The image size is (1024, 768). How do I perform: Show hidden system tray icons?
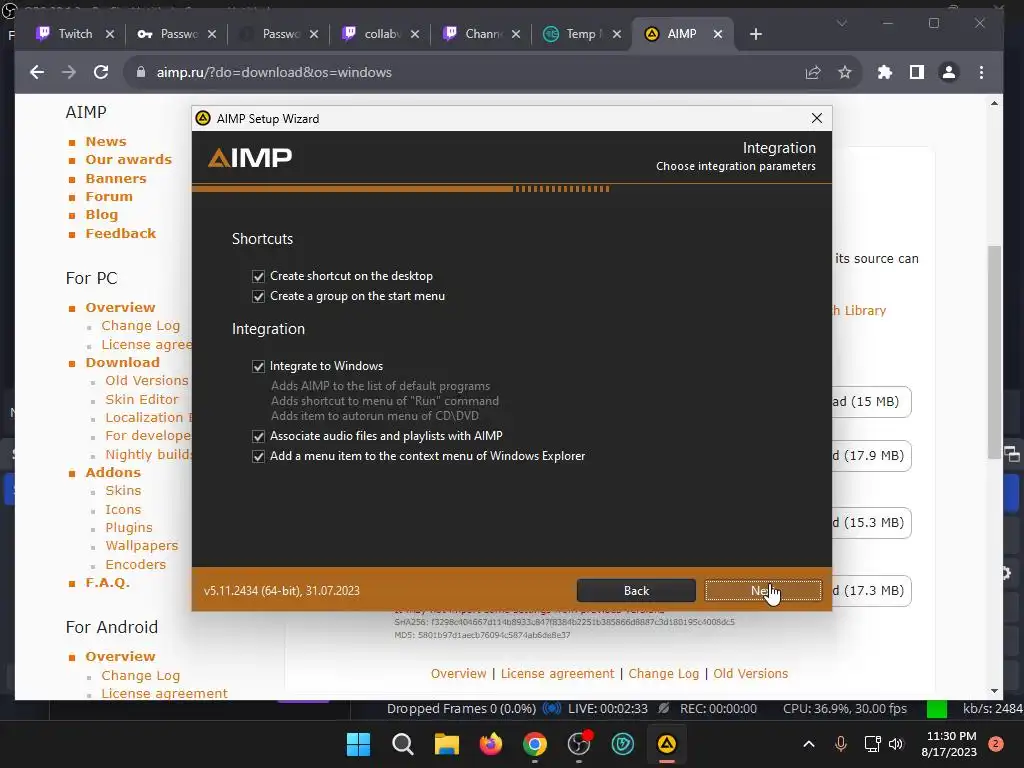click(x=808, y=744)
